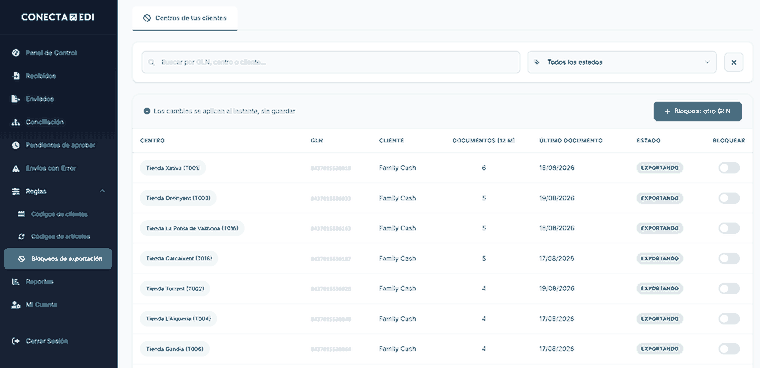Click the info icon beside the instant-changes note
760x368 pixels.
[x=147, y=111]
